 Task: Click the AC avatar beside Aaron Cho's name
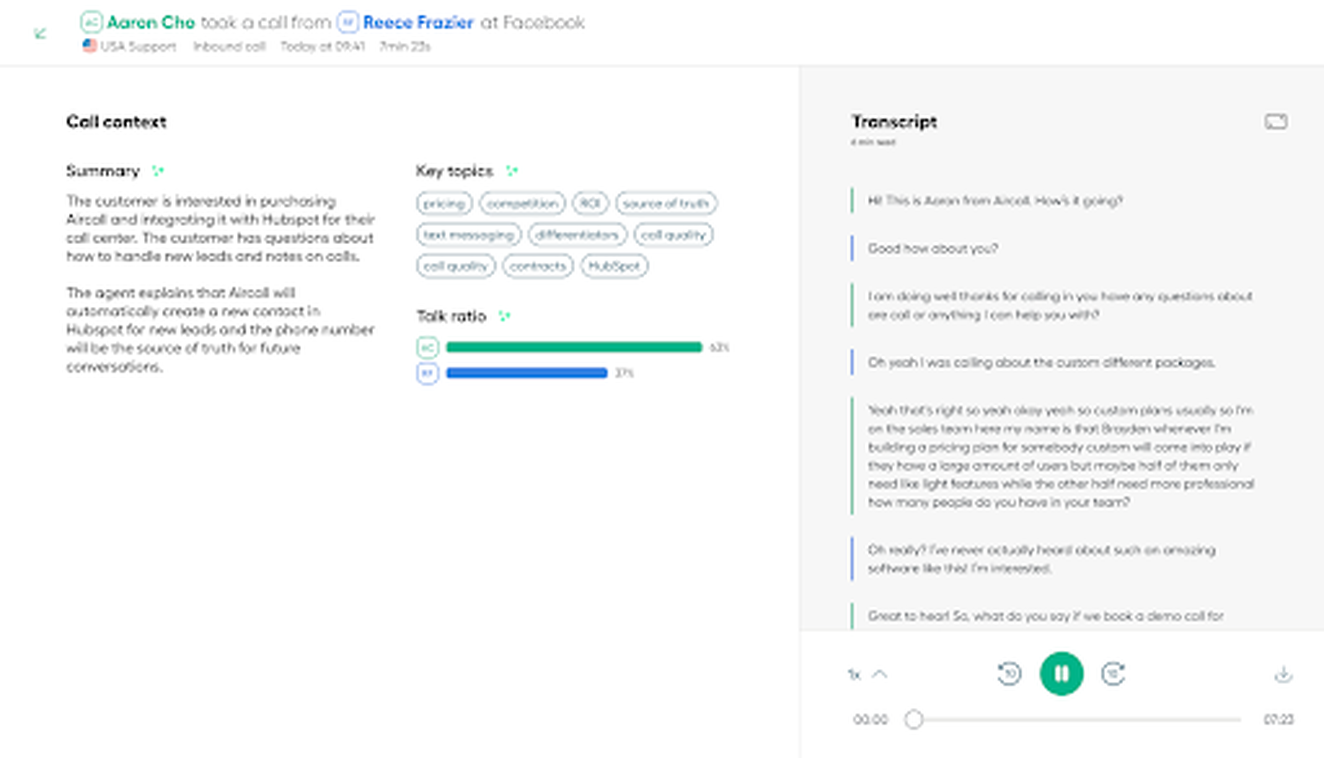[91, 22]
